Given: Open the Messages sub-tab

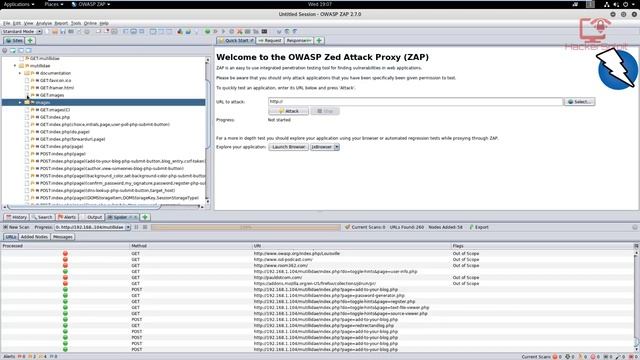Looking at the screenshot, I should (62, 237).
